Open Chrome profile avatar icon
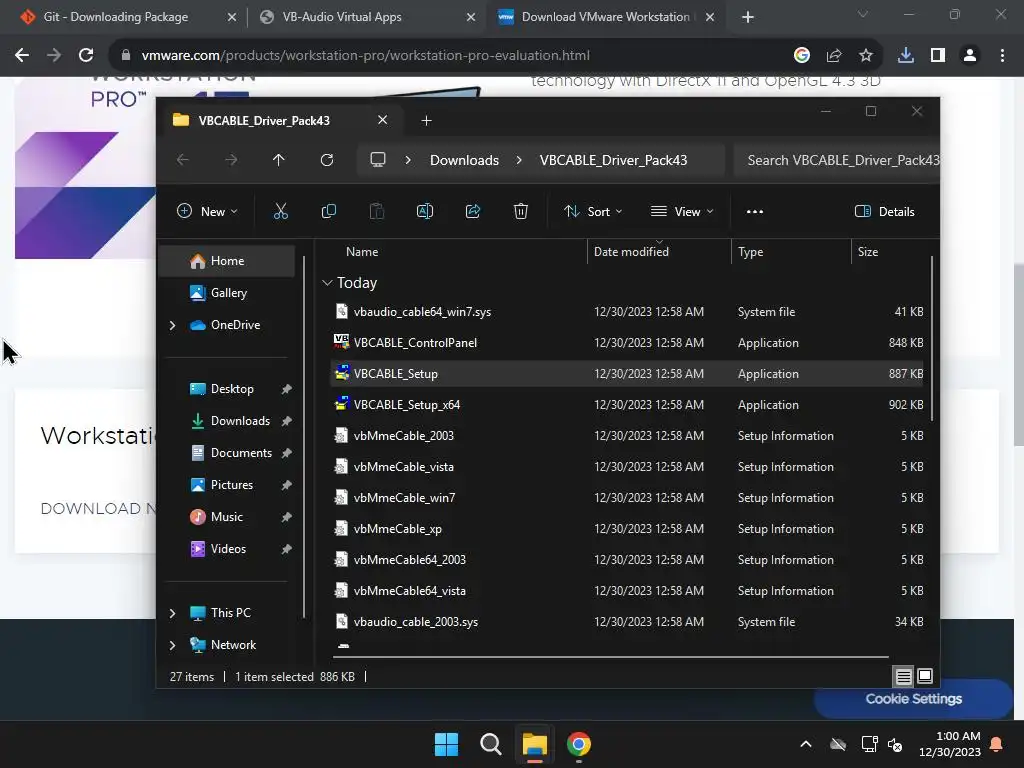The image size is (1024, 768). [x=970, y=56]
